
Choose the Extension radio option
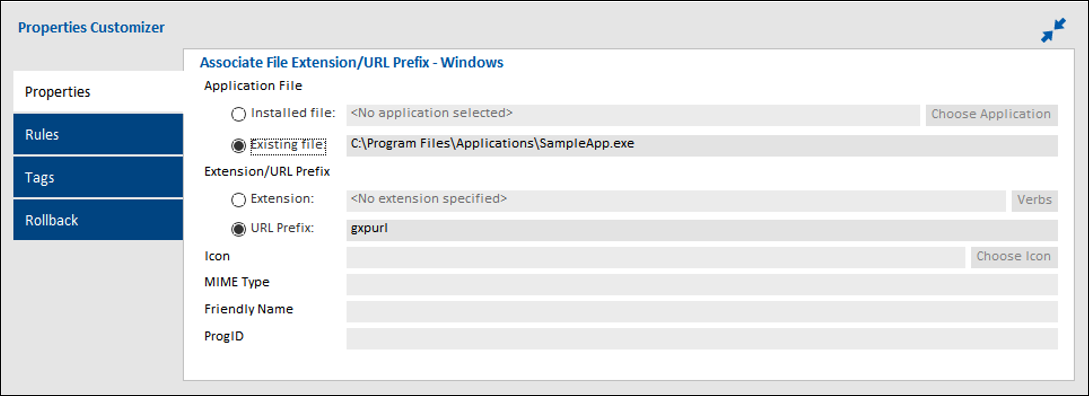tap(239, 200)
